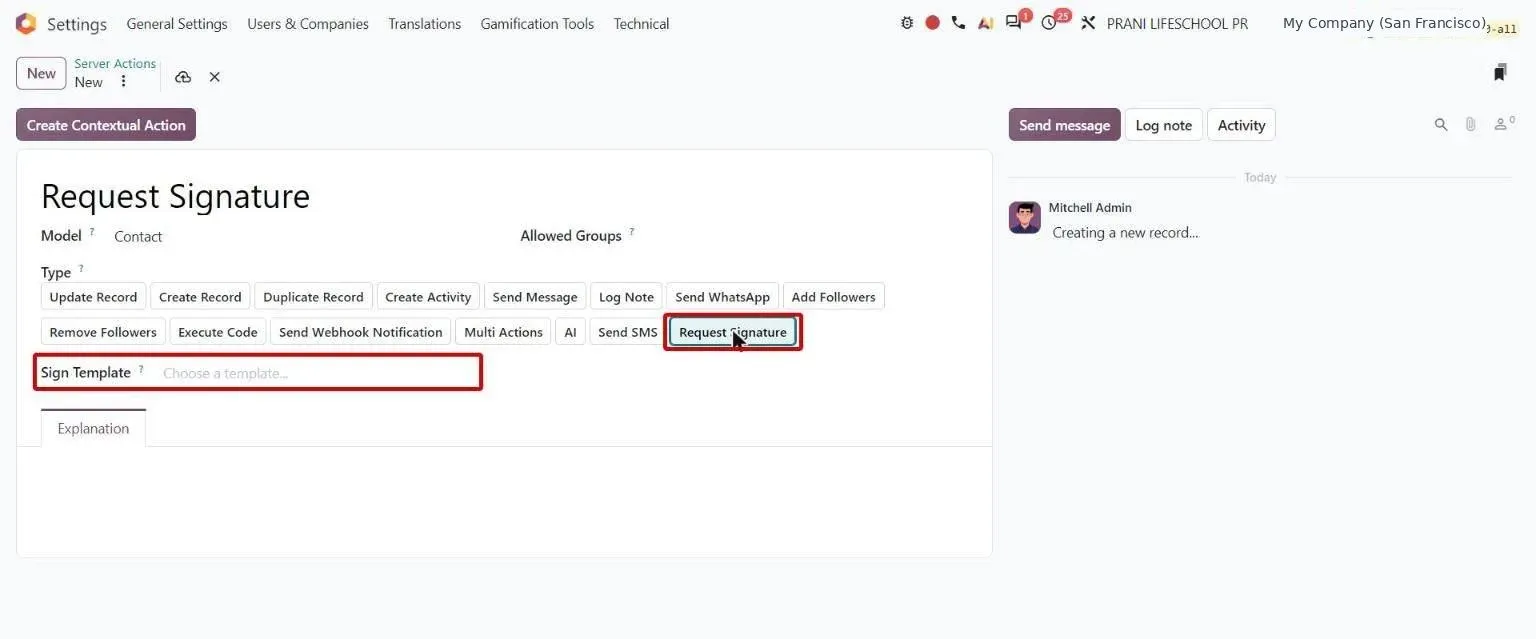Discard changes with X icon
This screenshot has width=1536, height=639.
pos(214,77)
